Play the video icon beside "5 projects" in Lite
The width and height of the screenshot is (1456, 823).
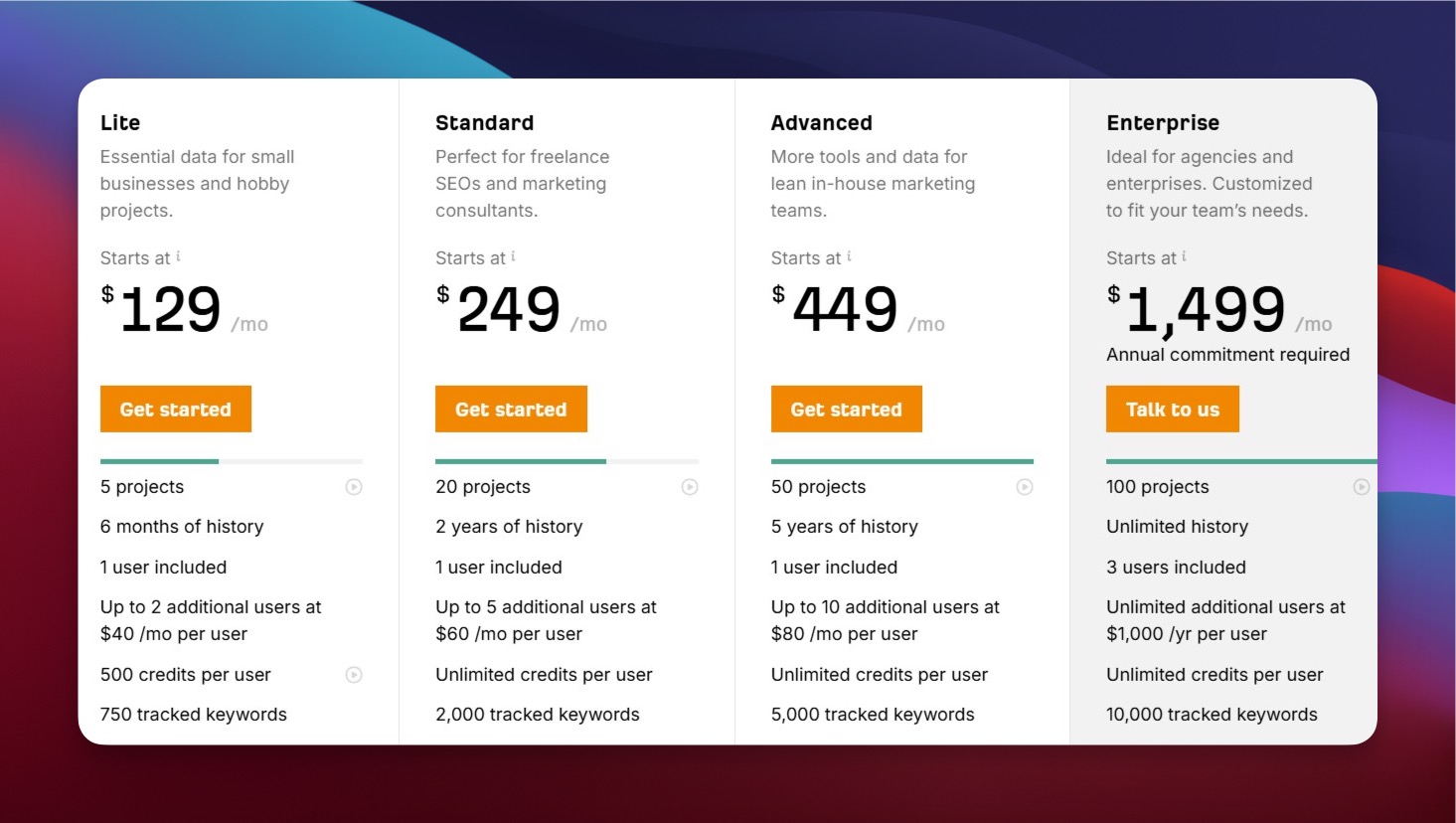[x=354, y=487]
